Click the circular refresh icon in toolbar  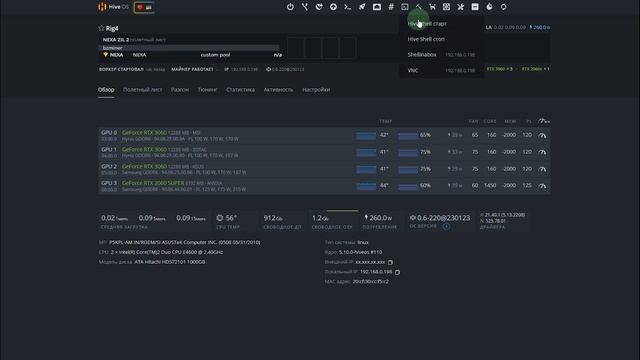point(504,7)
